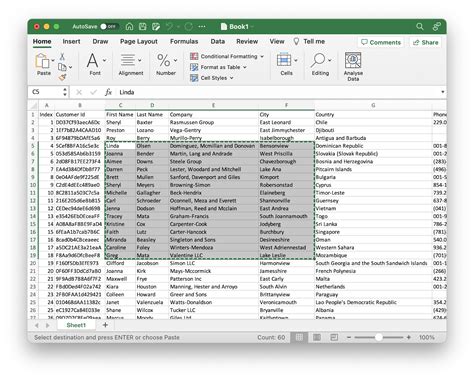The width and height of the screenshot is (474, 379).
Task: Switch to Page Break Preview icon
Action: coord(334,337)
